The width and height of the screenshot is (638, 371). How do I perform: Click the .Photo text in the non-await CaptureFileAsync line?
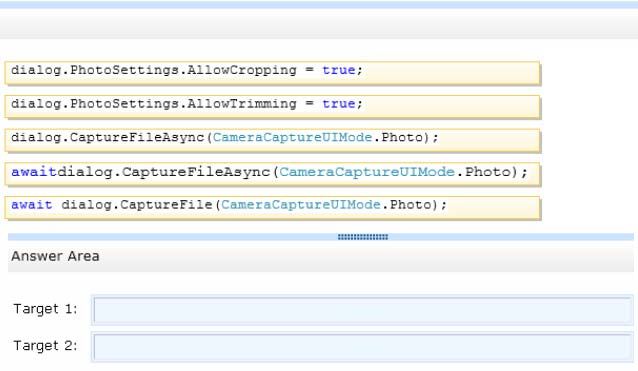398,137
